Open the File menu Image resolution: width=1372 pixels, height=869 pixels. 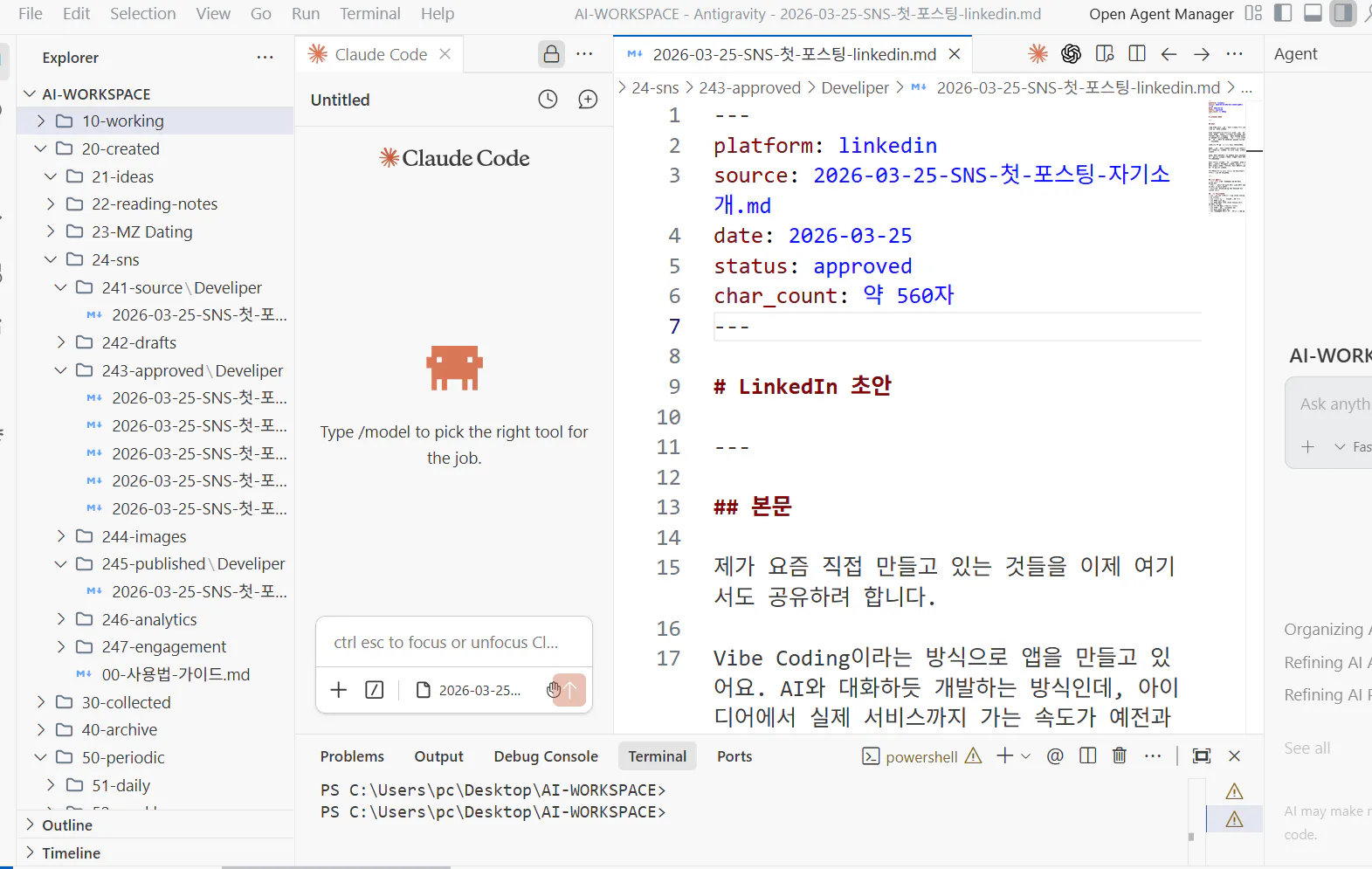(x=30, y=13)
